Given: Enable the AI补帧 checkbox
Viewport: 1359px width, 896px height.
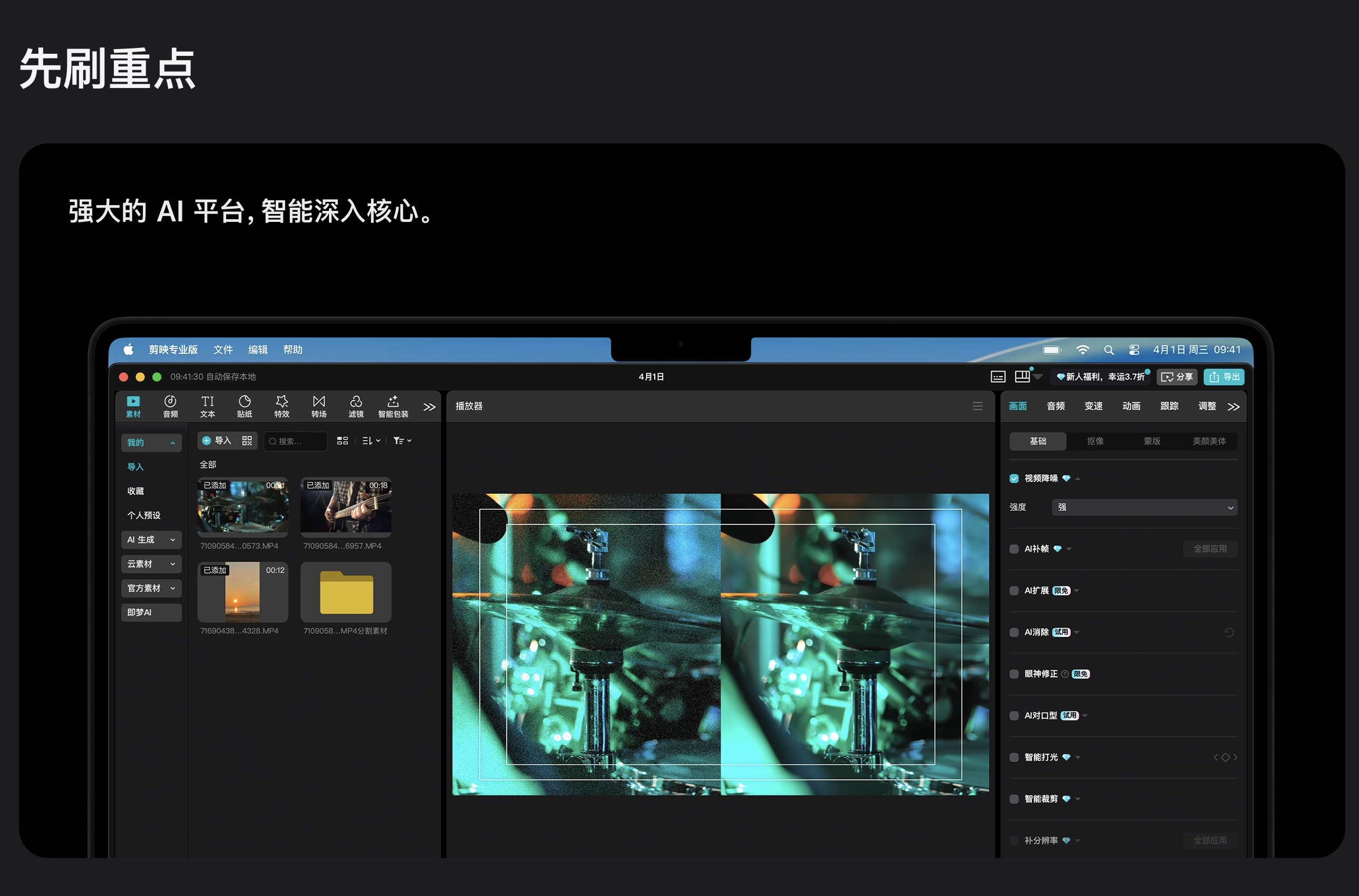Looking at the screenshot, I should [x=1014, y=549].
